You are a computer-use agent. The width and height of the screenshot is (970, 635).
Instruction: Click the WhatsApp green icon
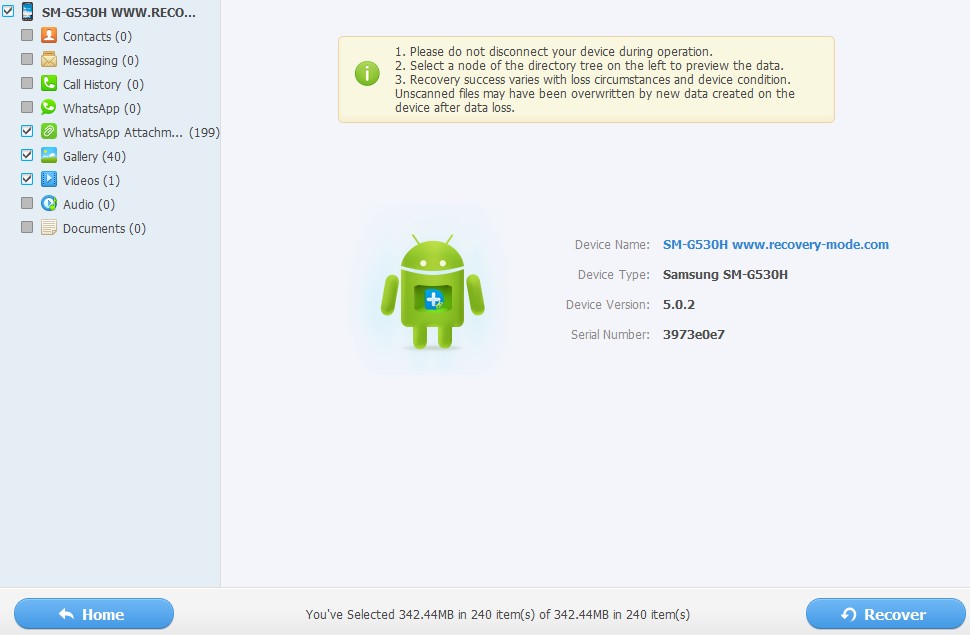(x=49, y=107)
